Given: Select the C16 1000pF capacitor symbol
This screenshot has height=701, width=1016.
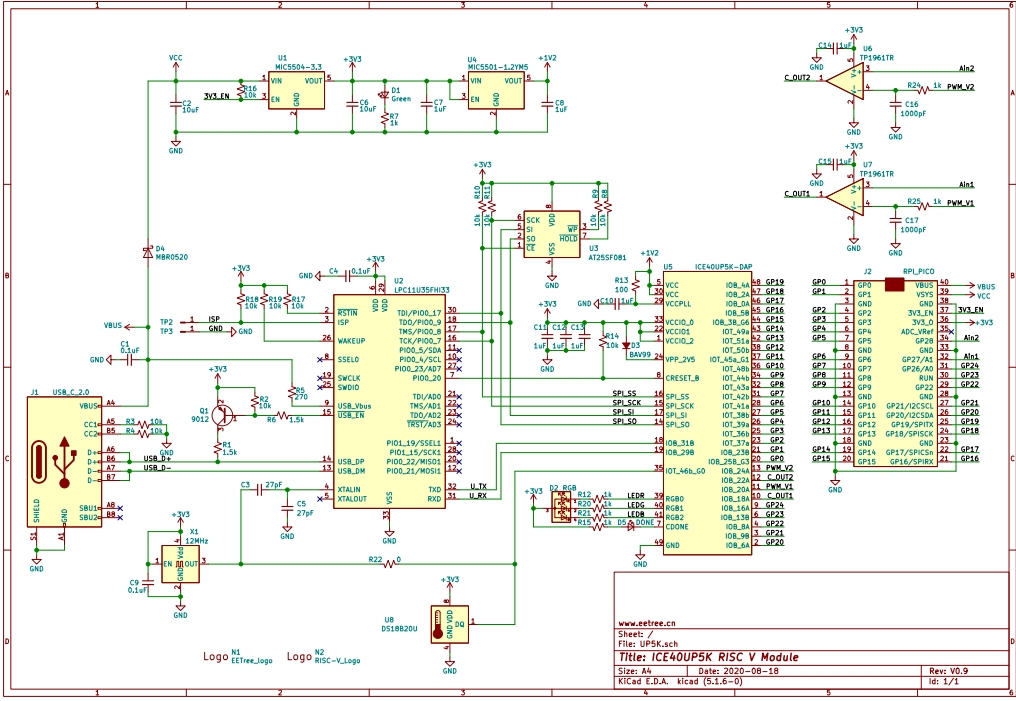Looking at the screenshot, I should pos(895,104).
